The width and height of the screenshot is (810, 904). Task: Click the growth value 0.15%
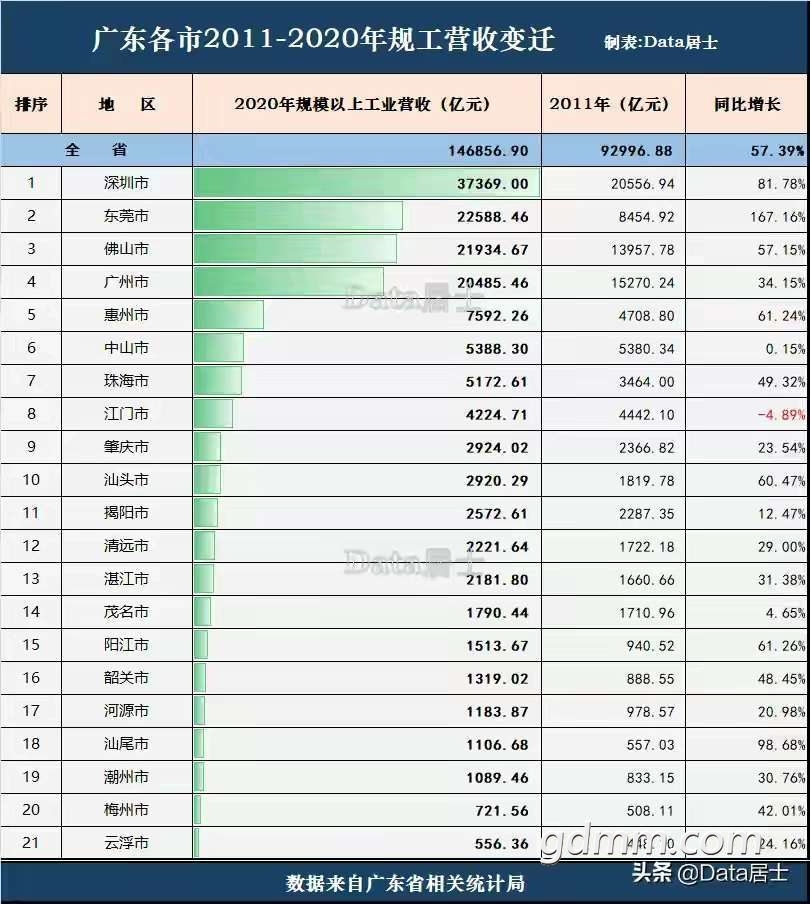[785, 349]
